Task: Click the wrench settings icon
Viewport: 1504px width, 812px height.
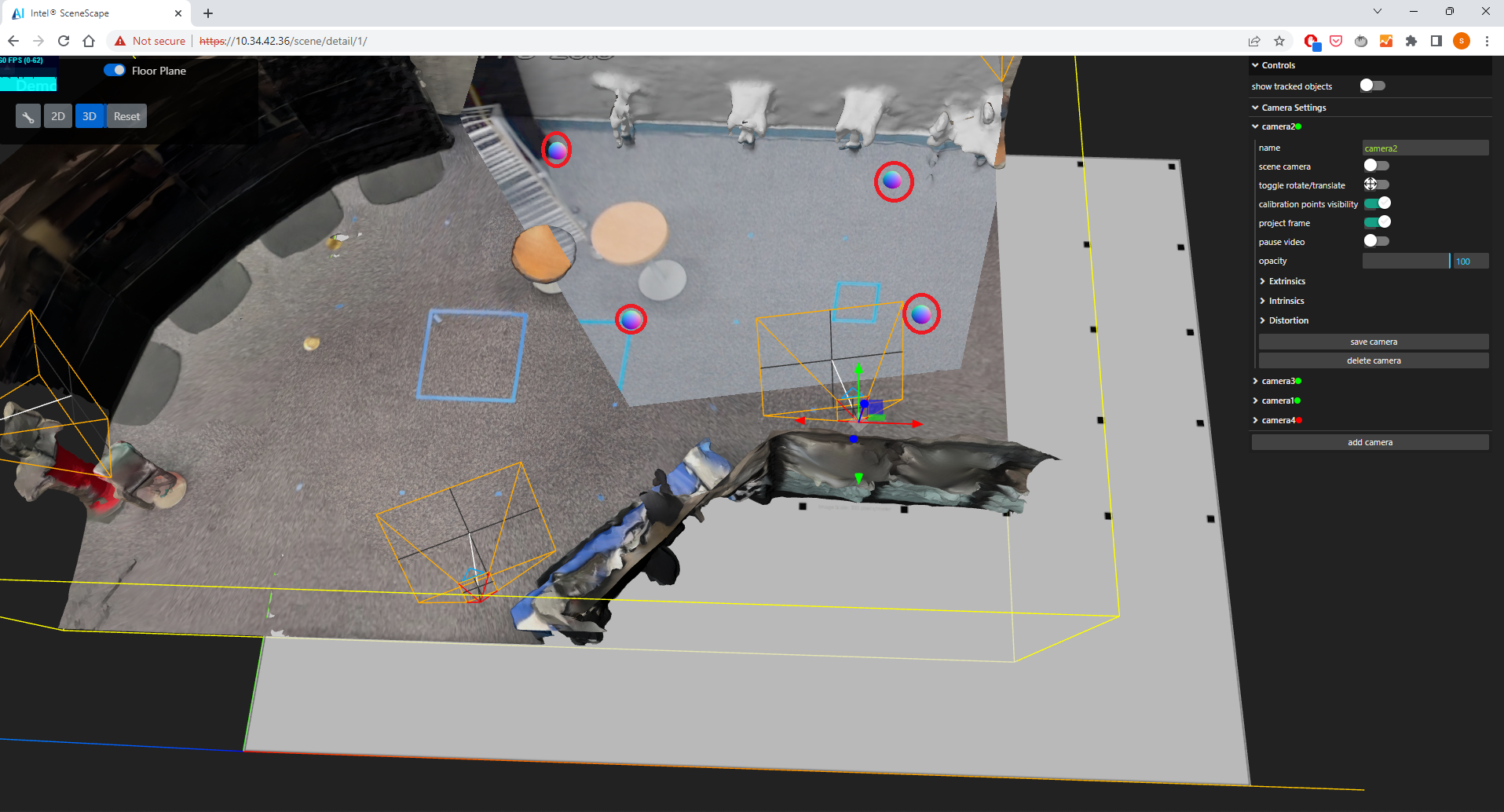Action: pyautogui.click(x=27, y=117)
